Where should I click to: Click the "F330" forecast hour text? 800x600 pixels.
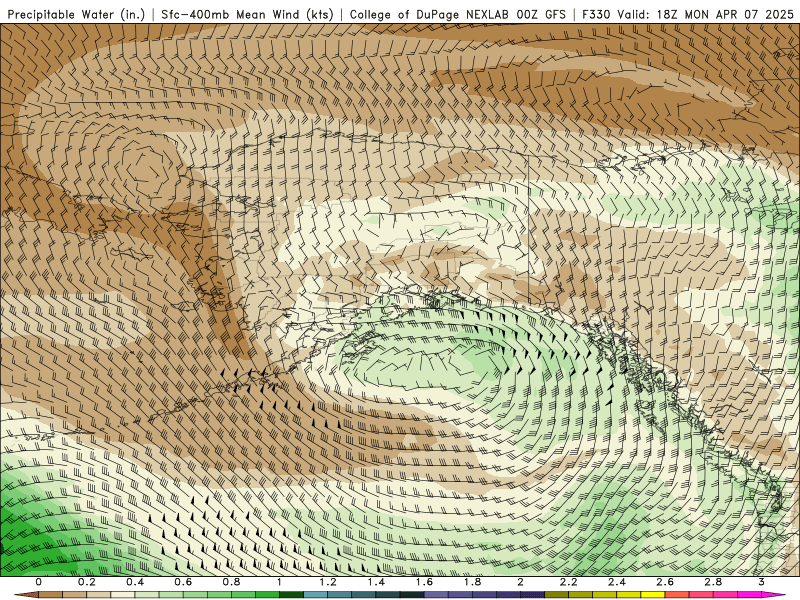(x=596, y=14)
